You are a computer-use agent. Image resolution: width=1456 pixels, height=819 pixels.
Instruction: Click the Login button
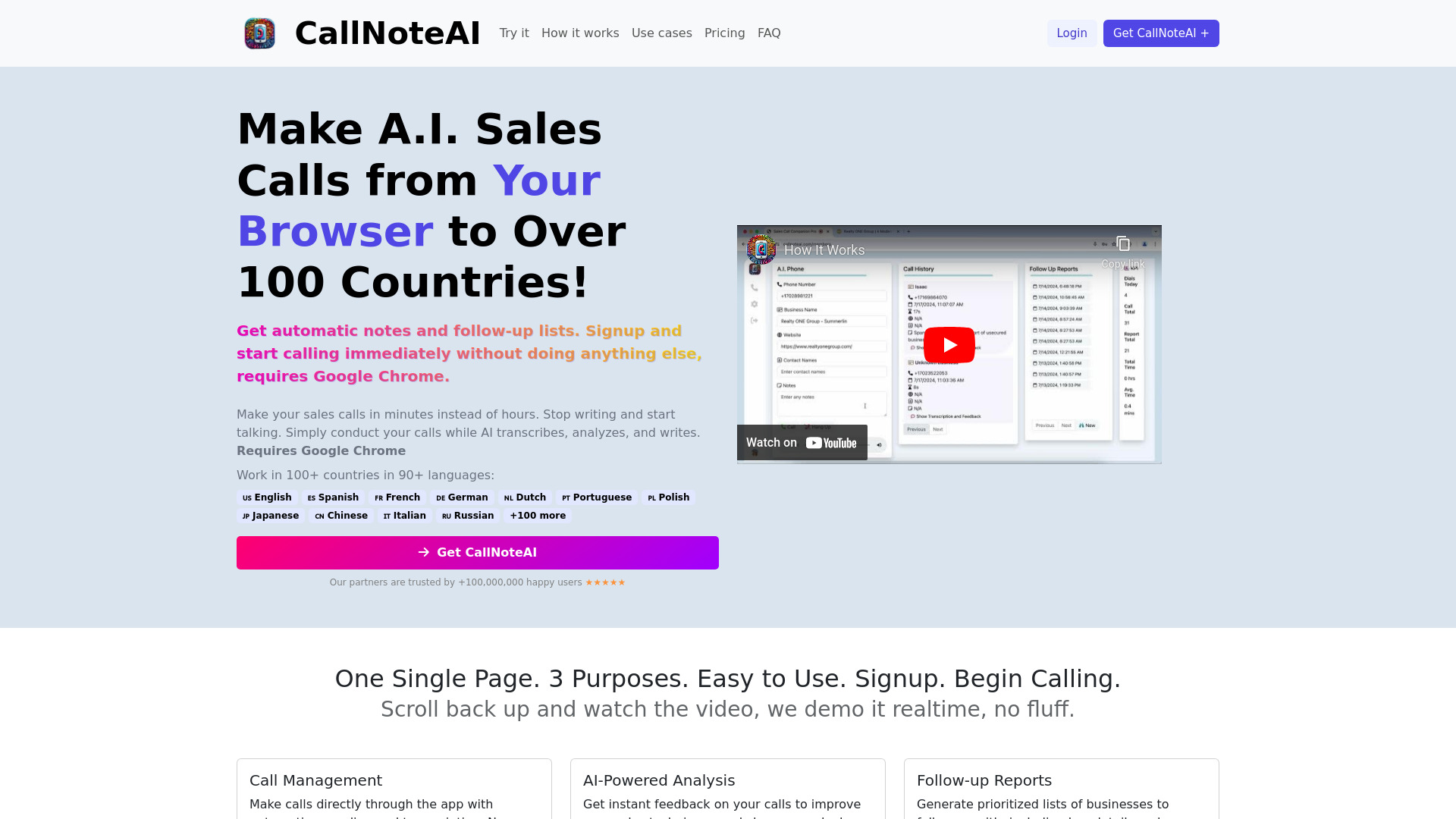(1071, 33)
